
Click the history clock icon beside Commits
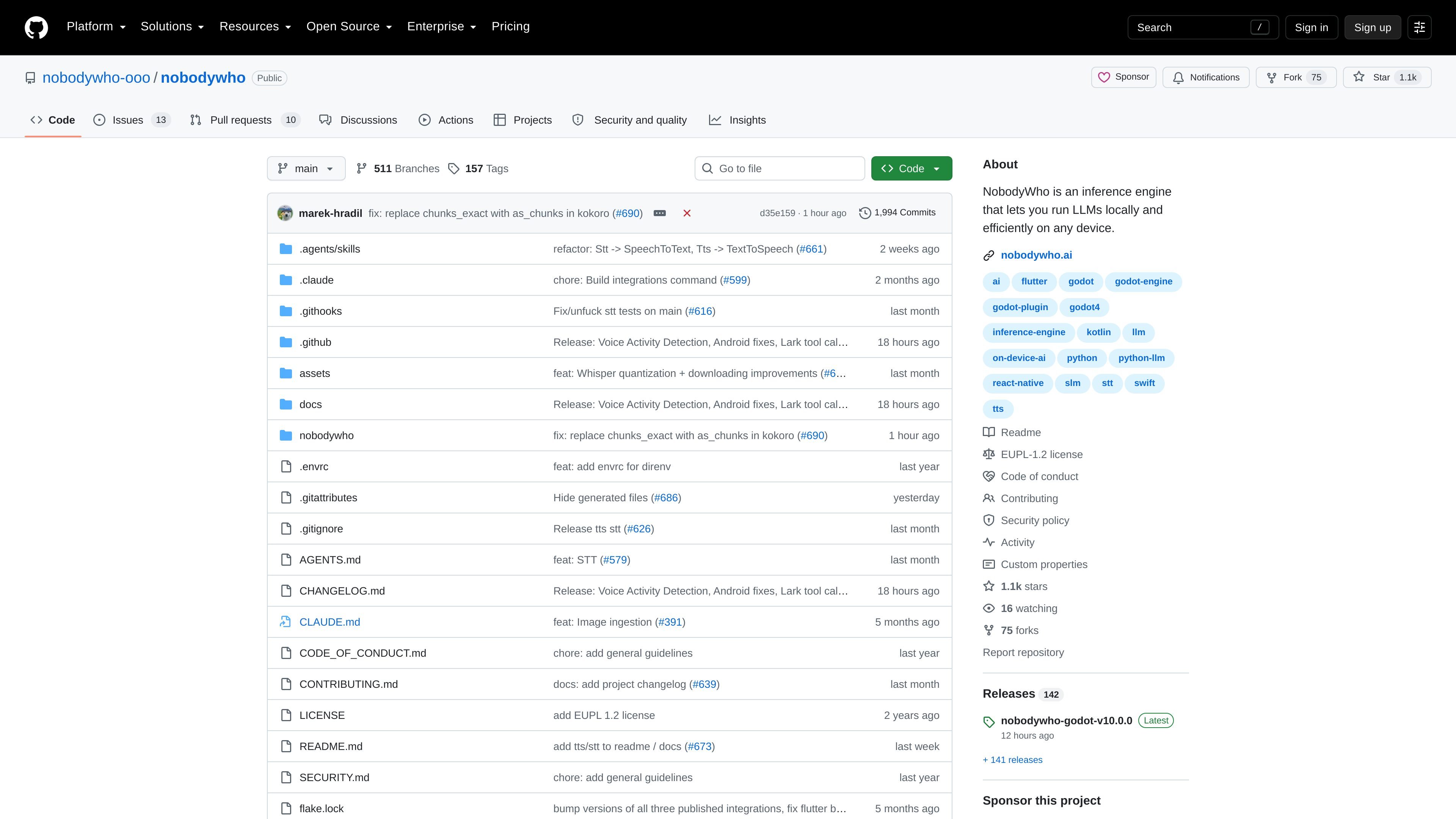(x=865, y=213)
